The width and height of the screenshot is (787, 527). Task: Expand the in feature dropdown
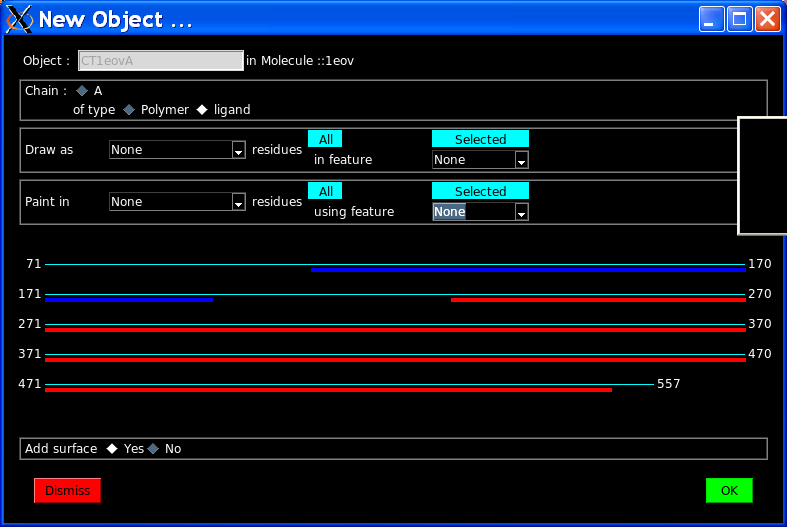[521, 160]
